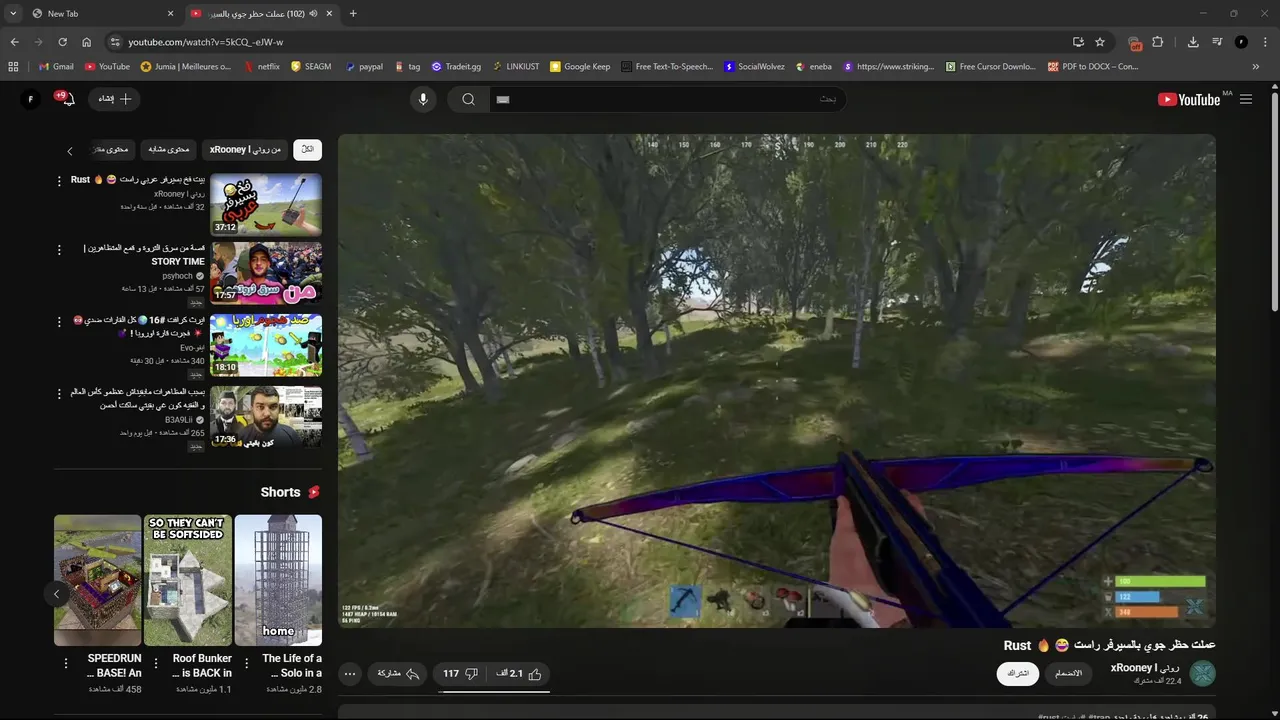Switch to the 'New Tab' browser tab
Screen dimensions: 1280x720
point(100,14)
